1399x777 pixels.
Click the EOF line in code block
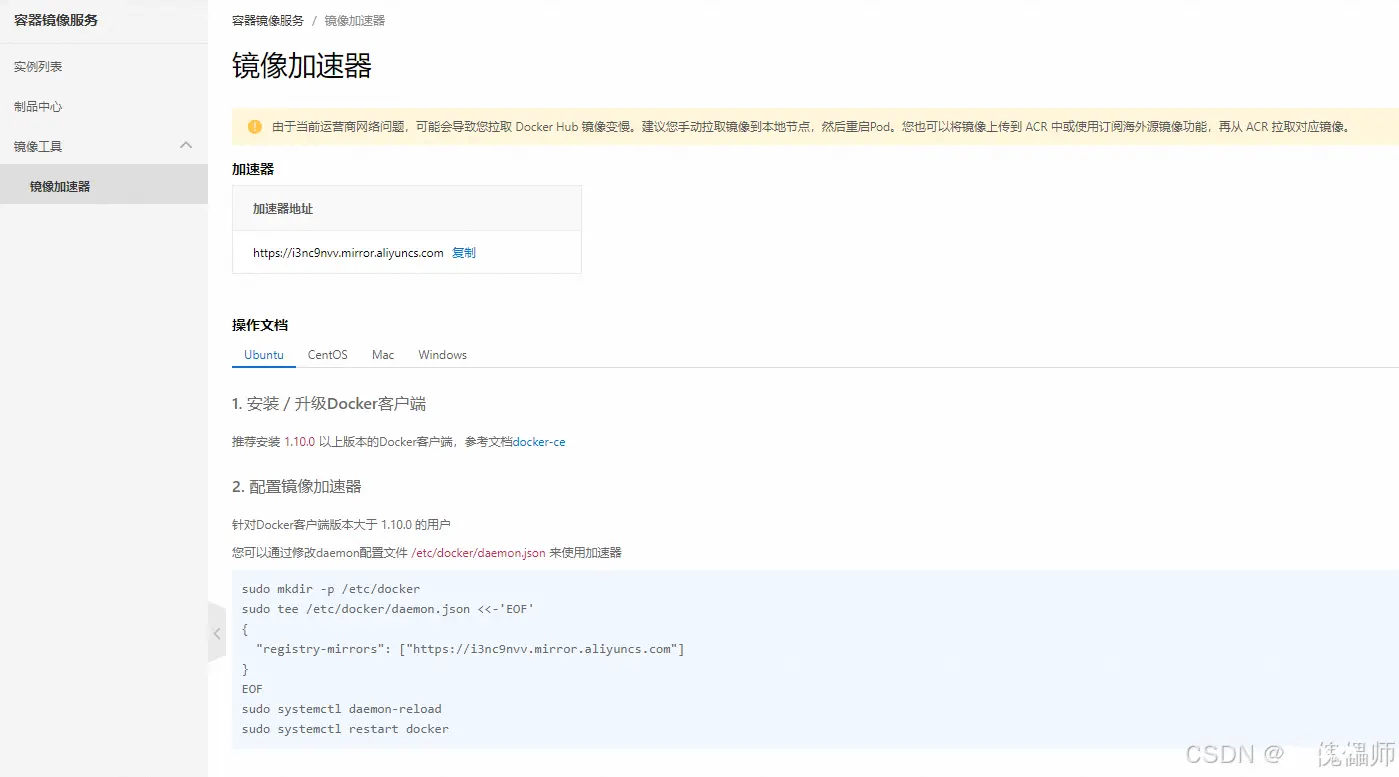coord(252,689)
